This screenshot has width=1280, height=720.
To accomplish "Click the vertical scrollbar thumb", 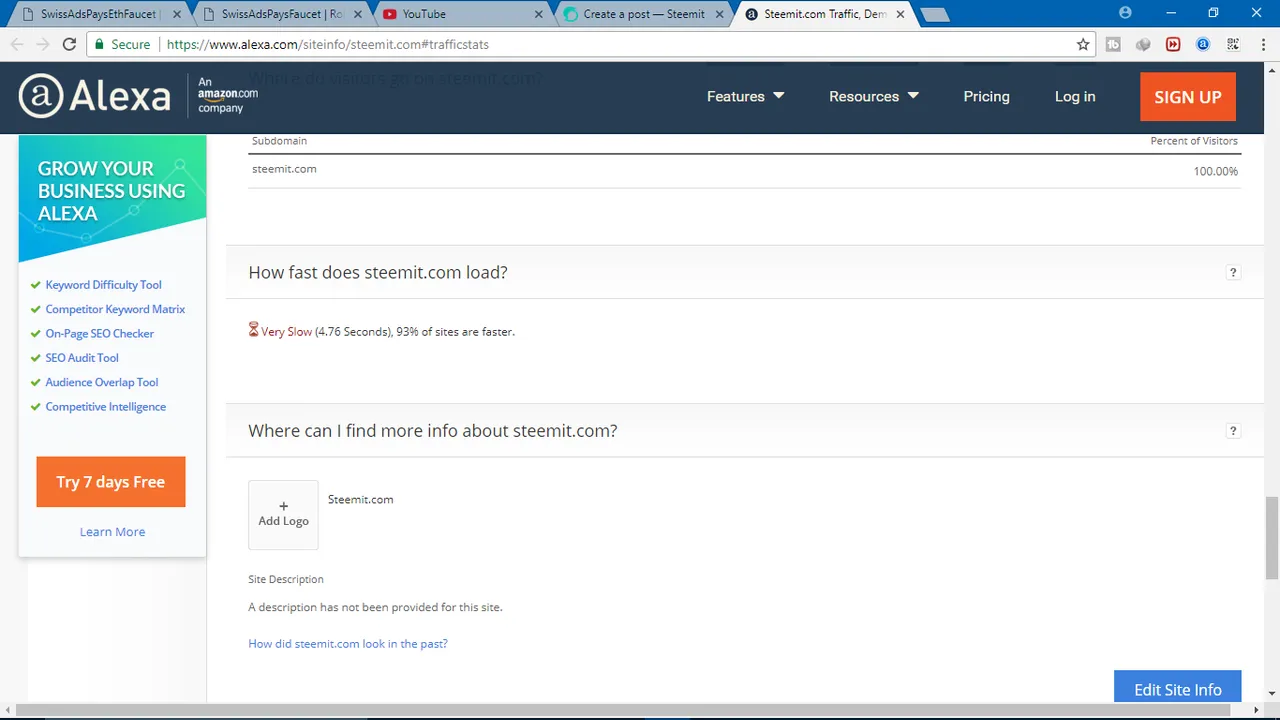I will tap(1271, 537).
